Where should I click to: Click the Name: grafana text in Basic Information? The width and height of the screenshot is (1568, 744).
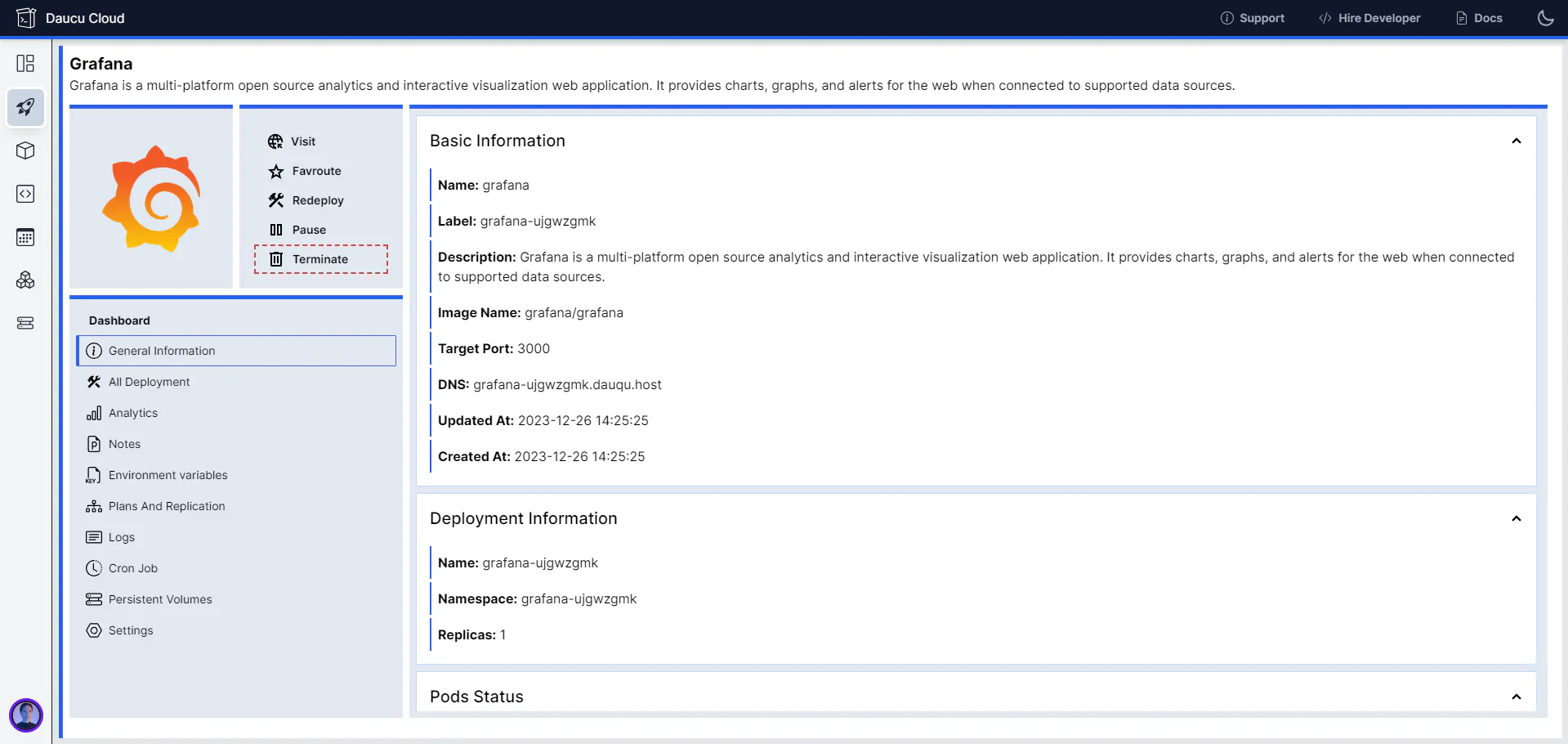click(484, 185)
